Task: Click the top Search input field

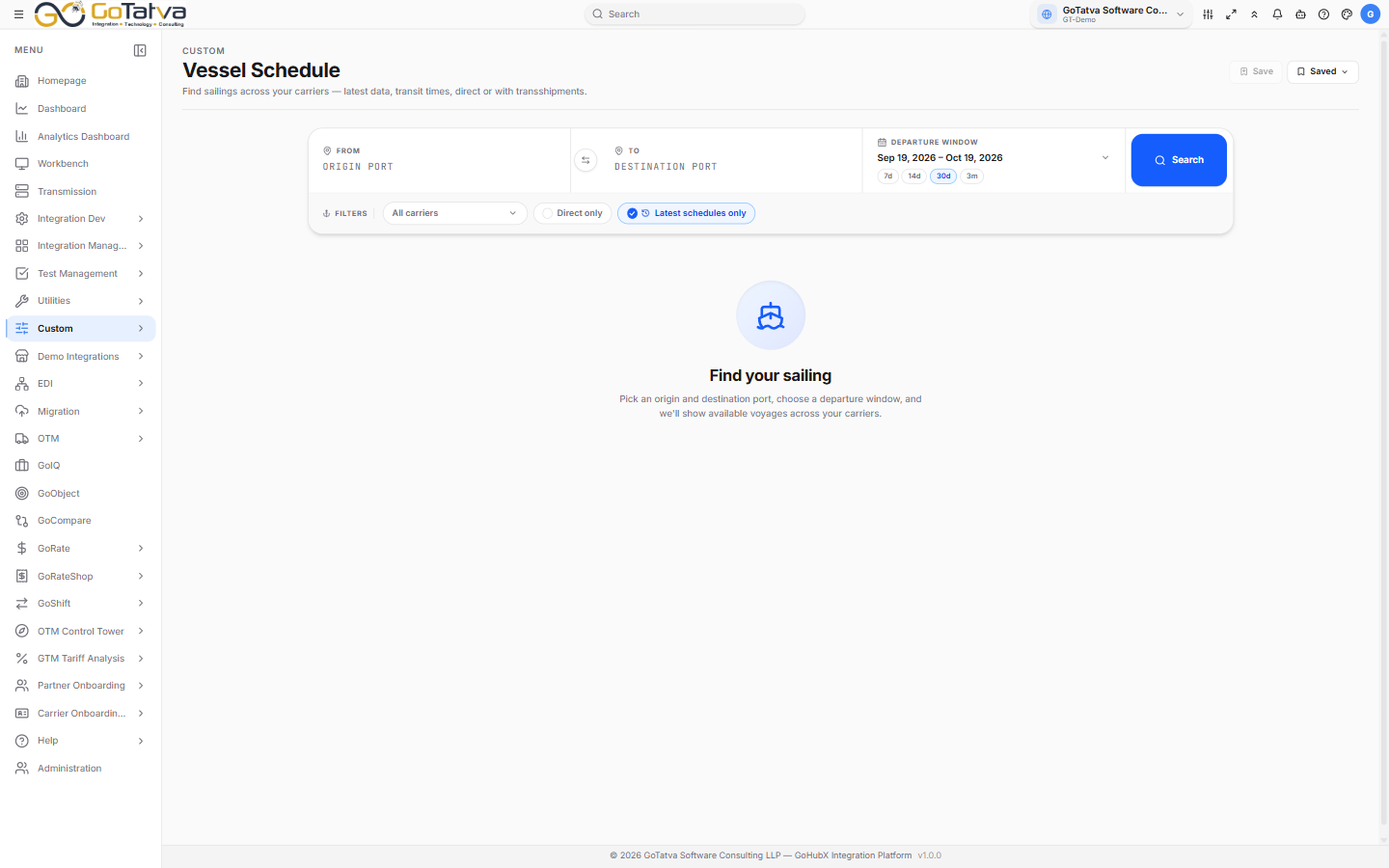Action: click(x=694, y=14)
